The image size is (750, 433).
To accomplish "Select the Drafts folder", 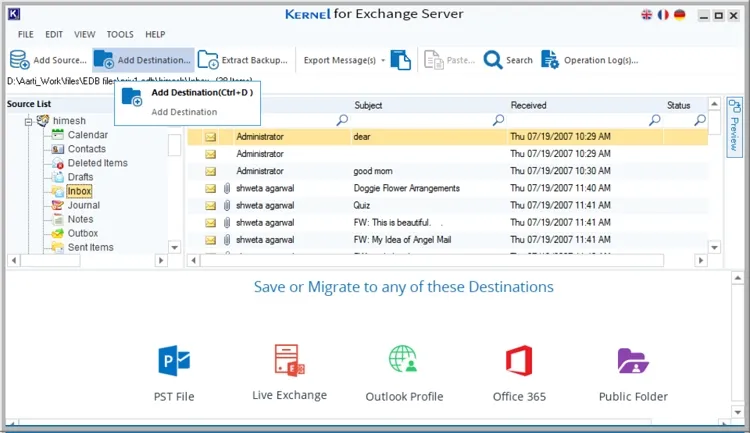I will [80, 177].
